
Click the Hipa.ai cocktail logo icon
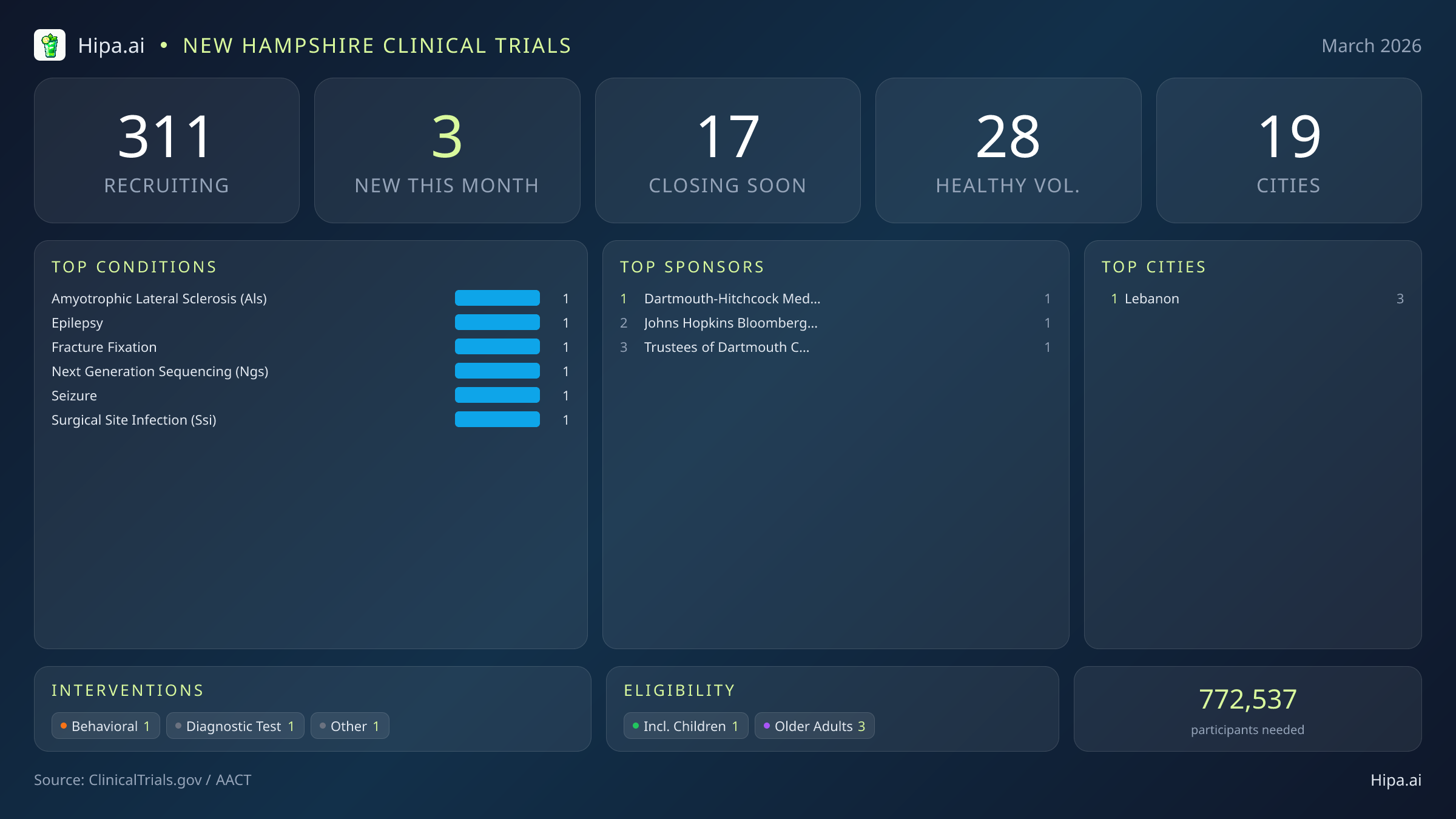tap(51, 45)
